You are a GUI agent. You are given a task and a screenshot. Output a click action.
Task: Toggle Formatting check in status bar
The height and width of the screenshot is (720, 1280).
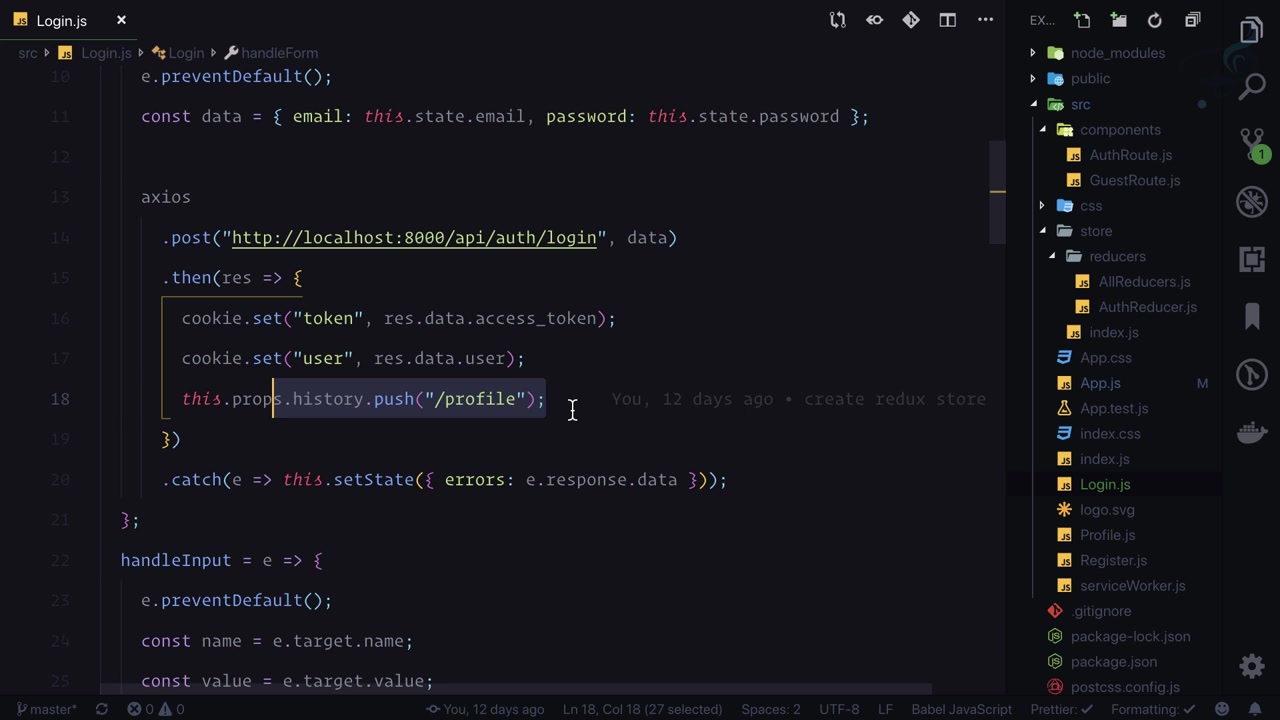click(x=1153, y=709)
